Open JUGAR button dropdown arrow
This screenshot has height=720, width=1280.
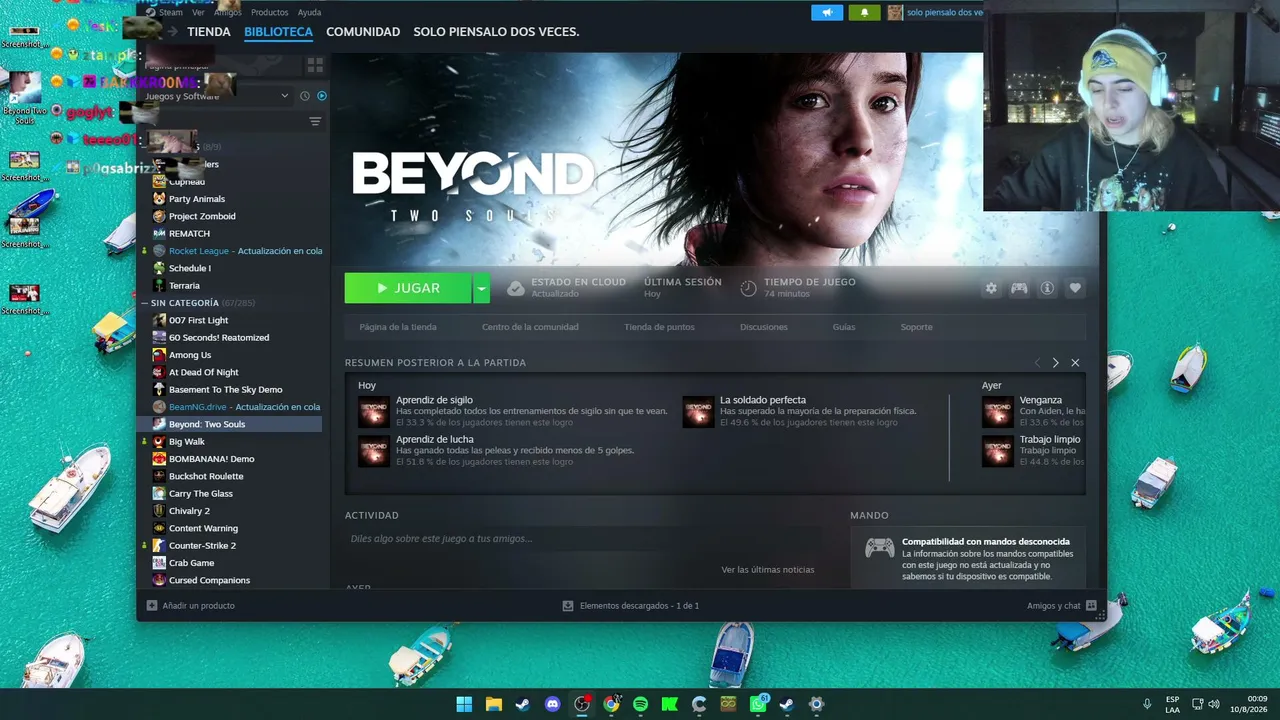click(x=481, y=288)
